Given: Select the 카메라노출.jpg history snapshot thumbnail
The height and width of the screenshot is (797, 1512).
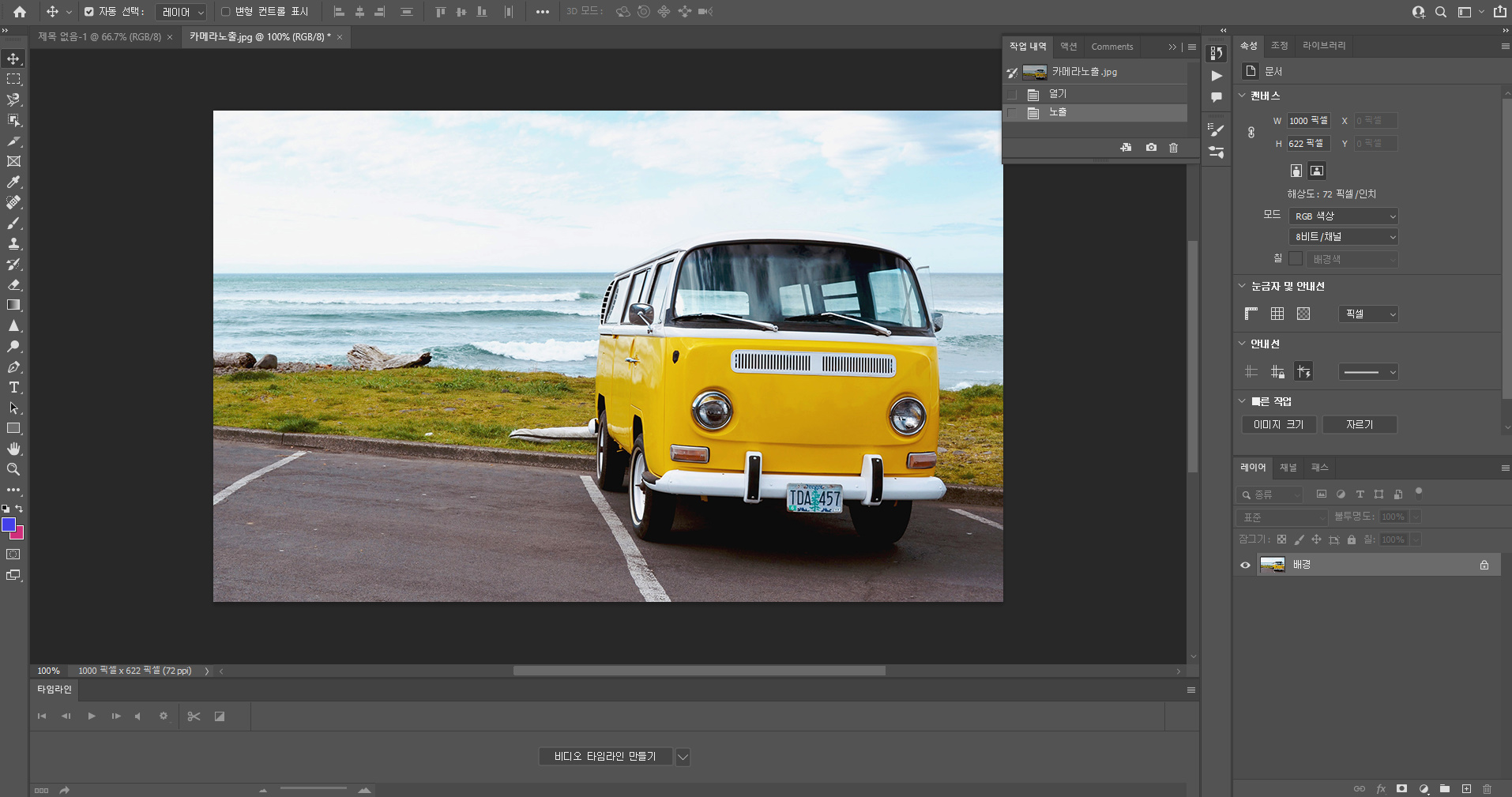Looking at the screenshot, I should point(1035,73).
